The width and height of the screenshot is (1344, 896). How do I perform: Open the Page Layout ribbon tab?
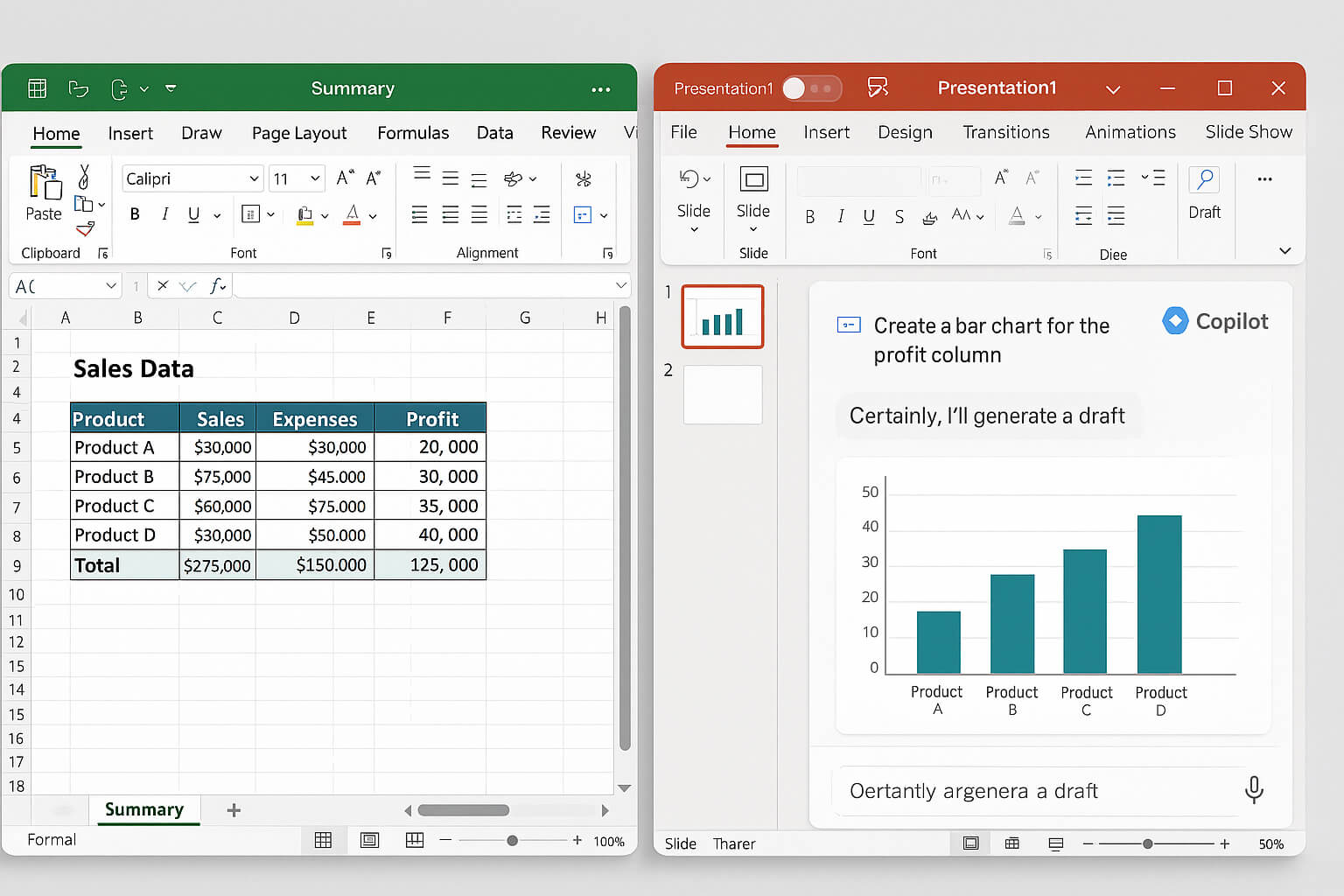(x=299, y=133)
